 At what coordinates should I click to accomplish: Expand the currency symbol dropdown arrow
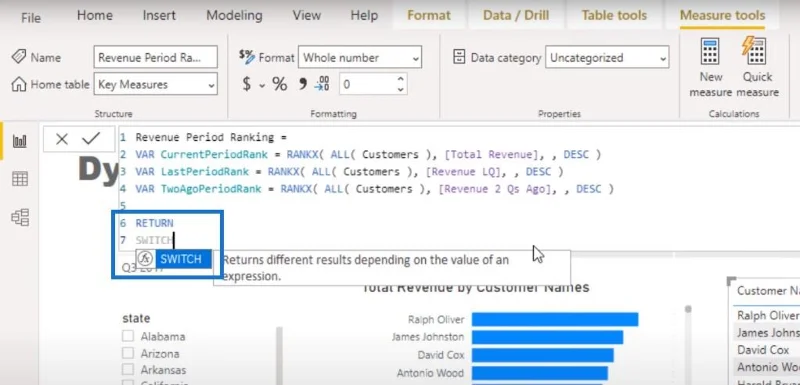[x=262, y=86]
